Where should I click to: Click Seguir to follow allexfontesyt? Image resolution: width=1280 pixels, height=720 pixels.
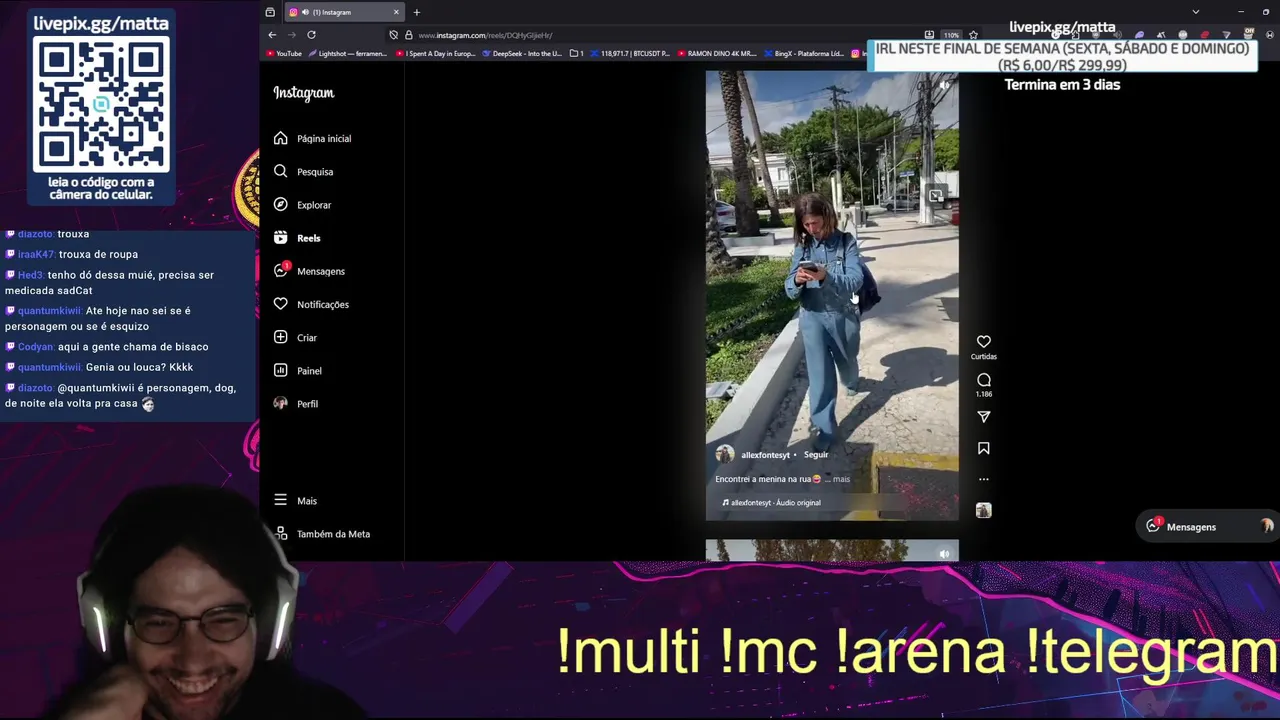coord(816,454)
